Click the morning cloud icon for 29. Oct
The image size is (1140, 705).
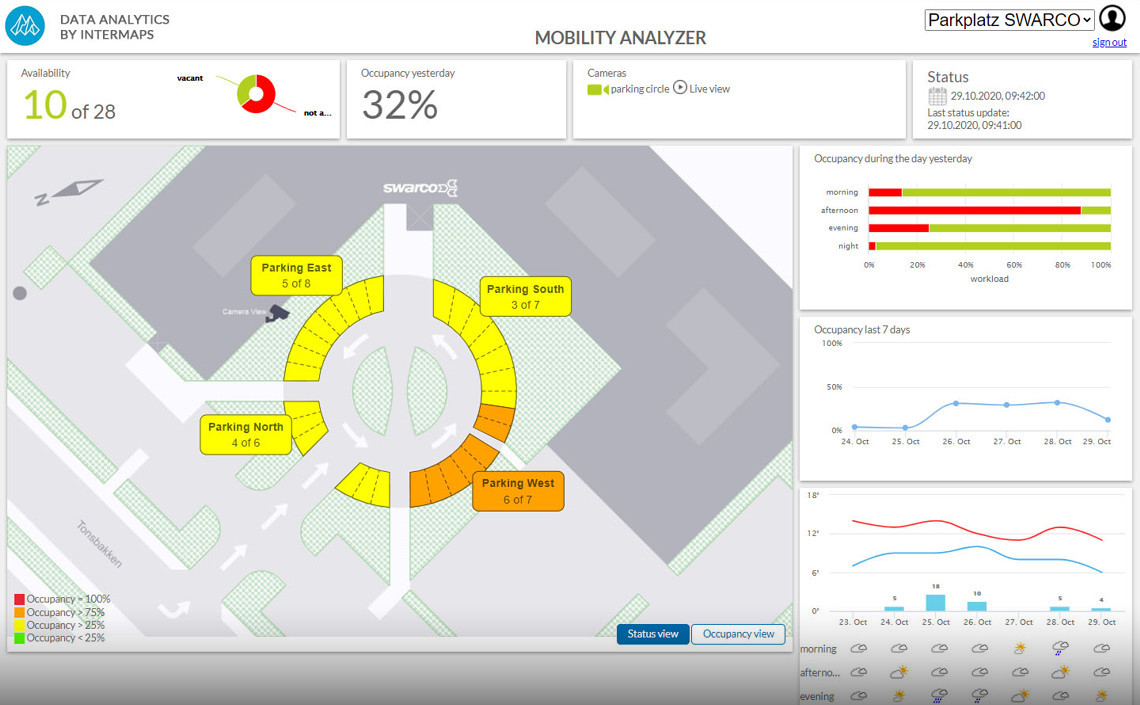(x=1101, y=648)
